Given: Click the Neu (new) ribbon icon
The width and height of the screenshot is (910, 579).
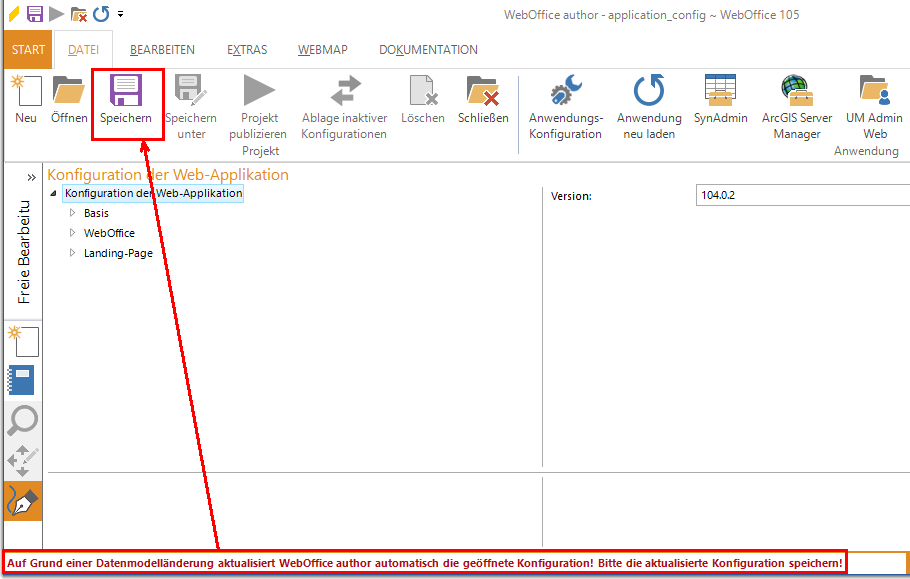Looking at the screenshot, I should (26, 91).
